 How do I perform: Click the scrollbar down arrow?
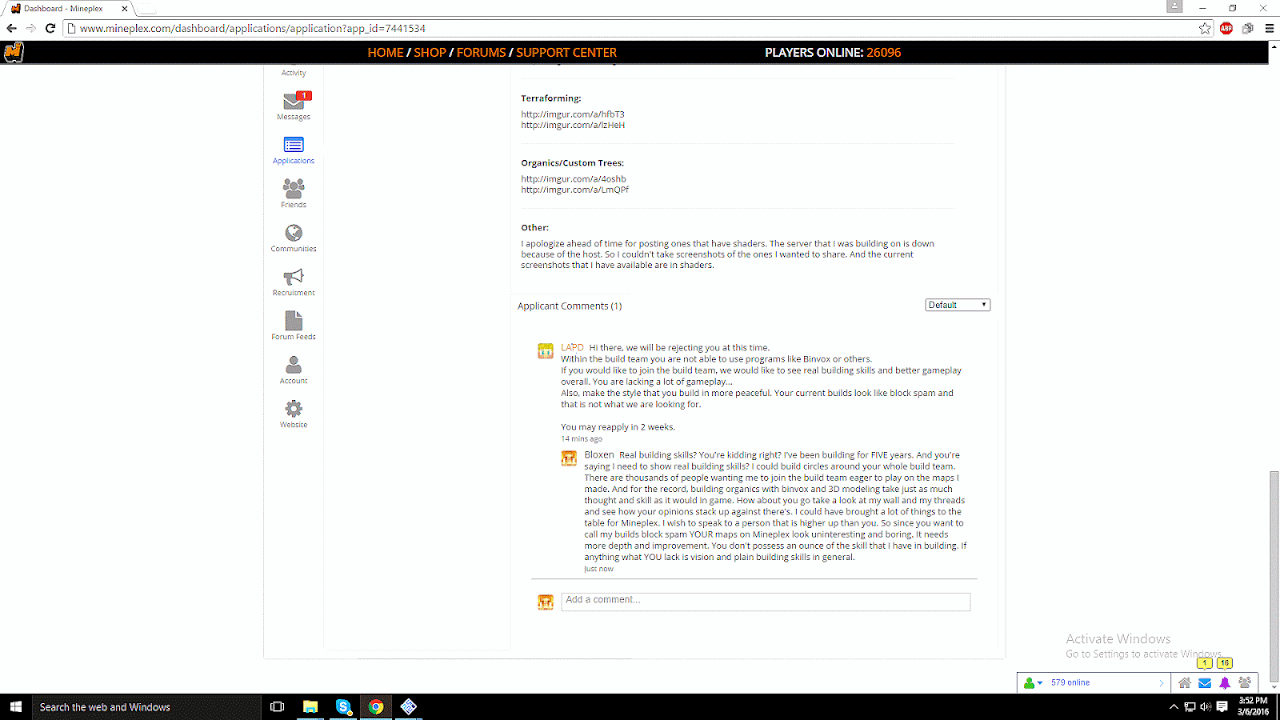tap(1272, 687)
